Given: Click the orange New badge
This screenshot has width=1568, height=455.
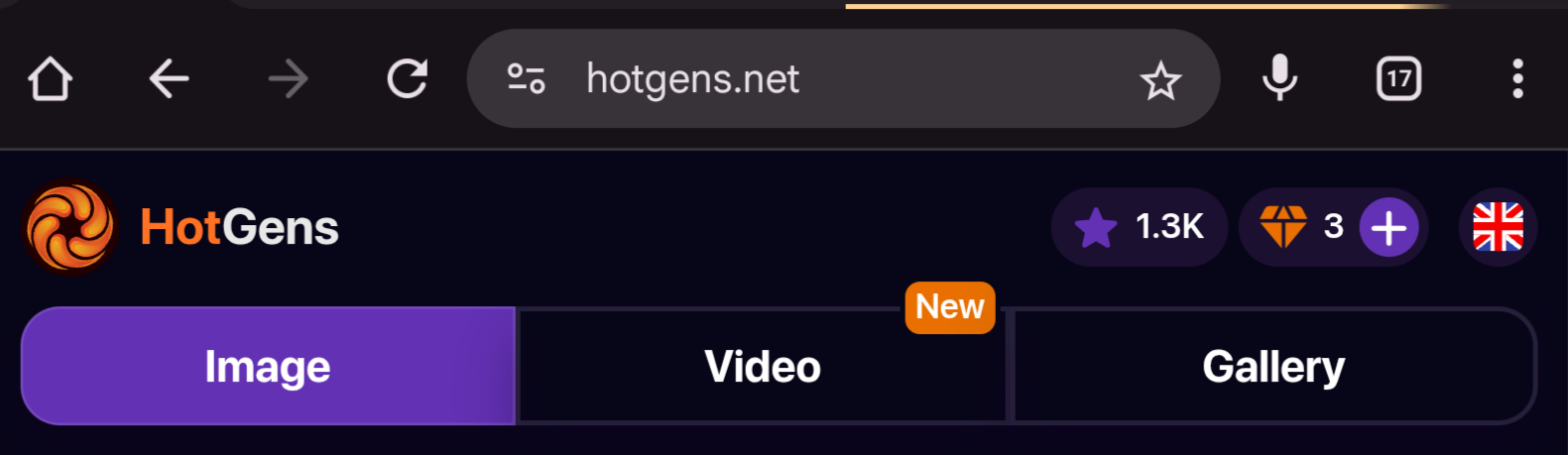Looking at the screenshot, I should click(x=949, y=307).
